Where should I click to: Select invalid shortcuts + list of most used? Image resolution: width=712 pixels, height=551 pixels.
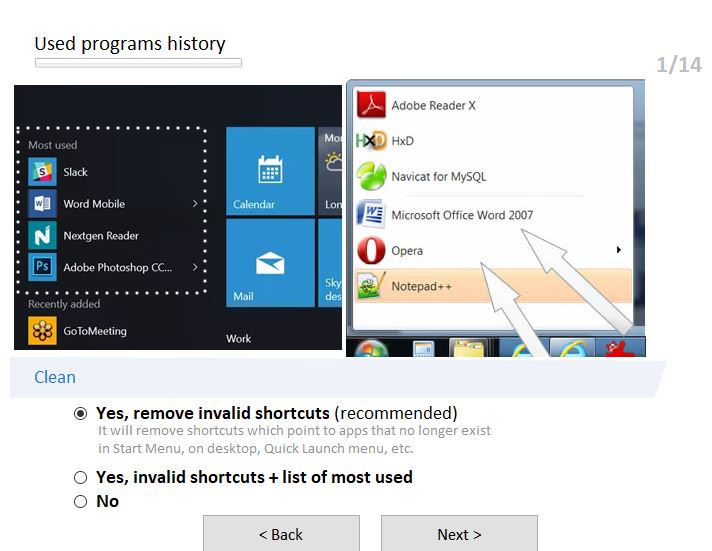coord(80,477)
